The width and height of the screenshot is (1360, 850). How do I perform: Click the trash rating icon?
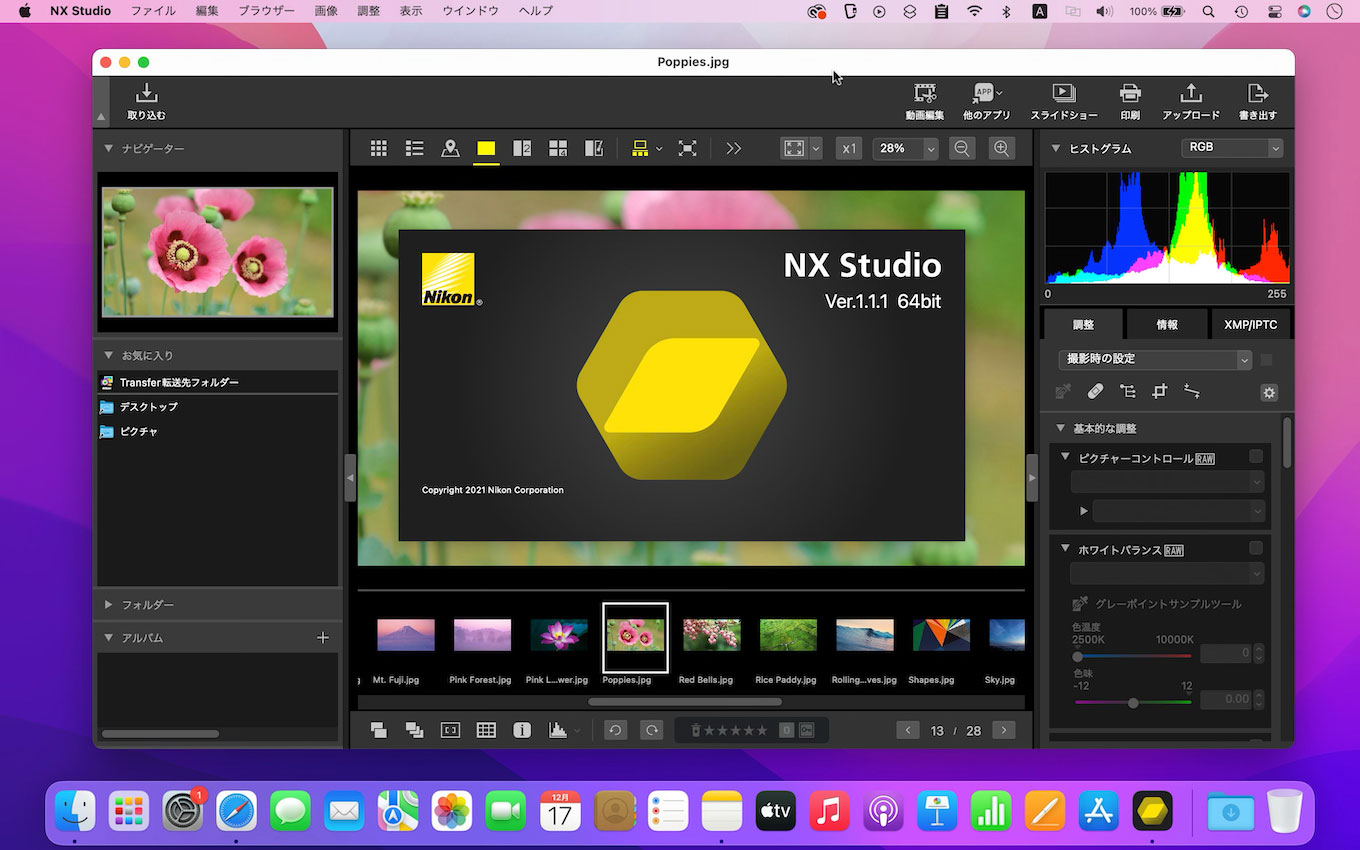click(x=696, y=731)
